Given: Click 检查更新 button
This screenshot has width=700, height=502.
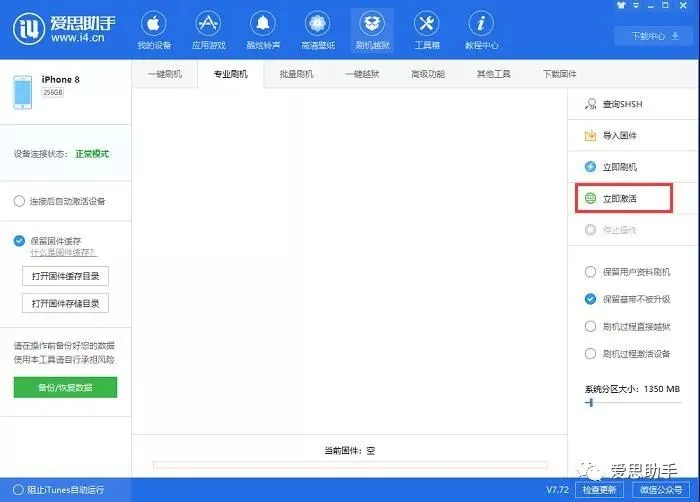Looking at the screenshot, I should tap(599, 490).
